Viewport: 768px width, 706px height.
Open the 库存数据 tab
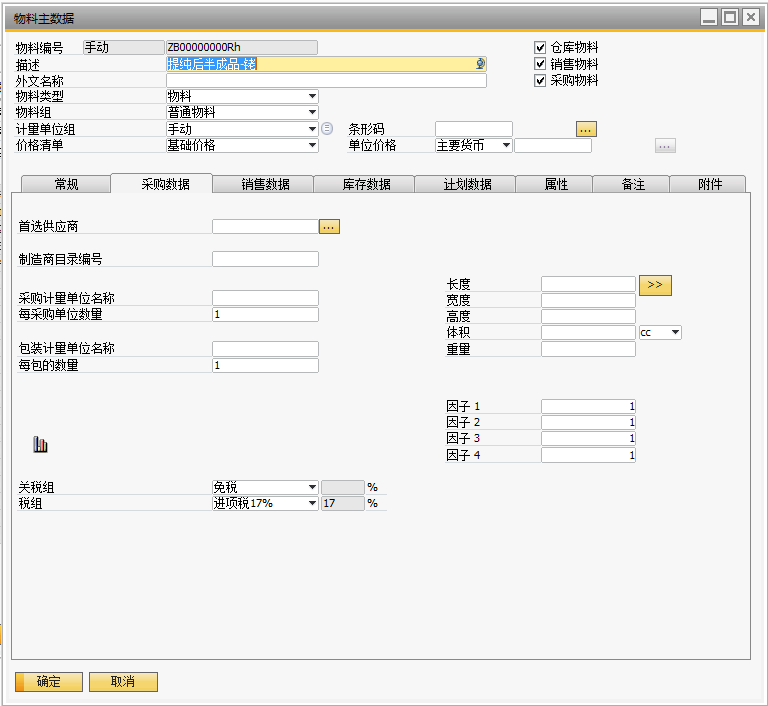[364, 184]
